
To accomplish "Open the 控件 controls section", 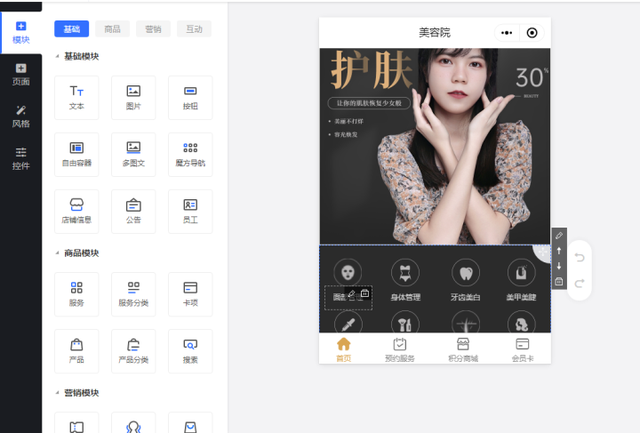I will [x=21, y=159].
